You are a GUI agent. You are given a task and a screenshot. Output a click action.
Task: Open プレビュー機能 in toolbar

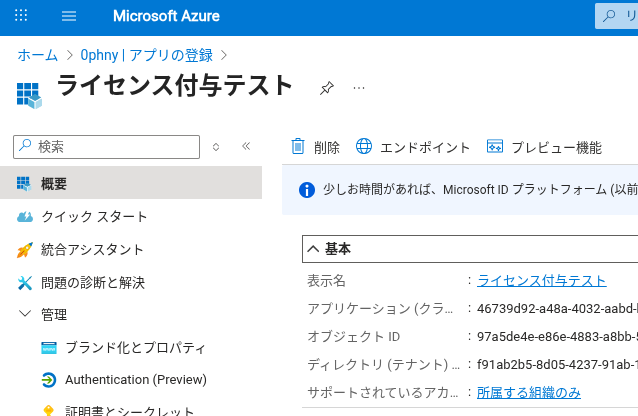point(544,147)
